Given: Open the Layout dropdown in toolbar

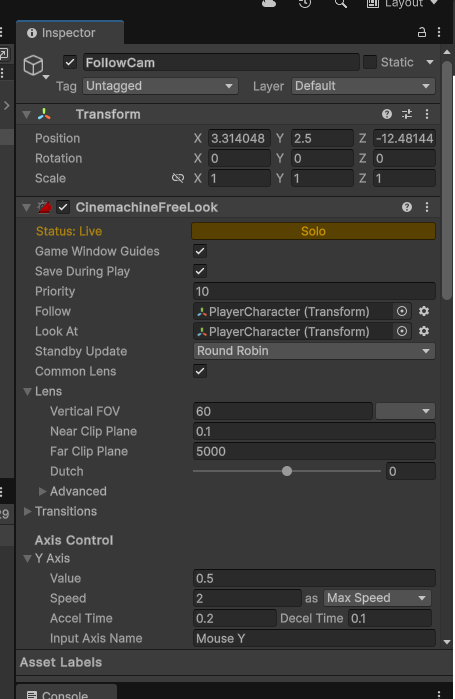Looking at the screenshot, I should tap(402, 4).
